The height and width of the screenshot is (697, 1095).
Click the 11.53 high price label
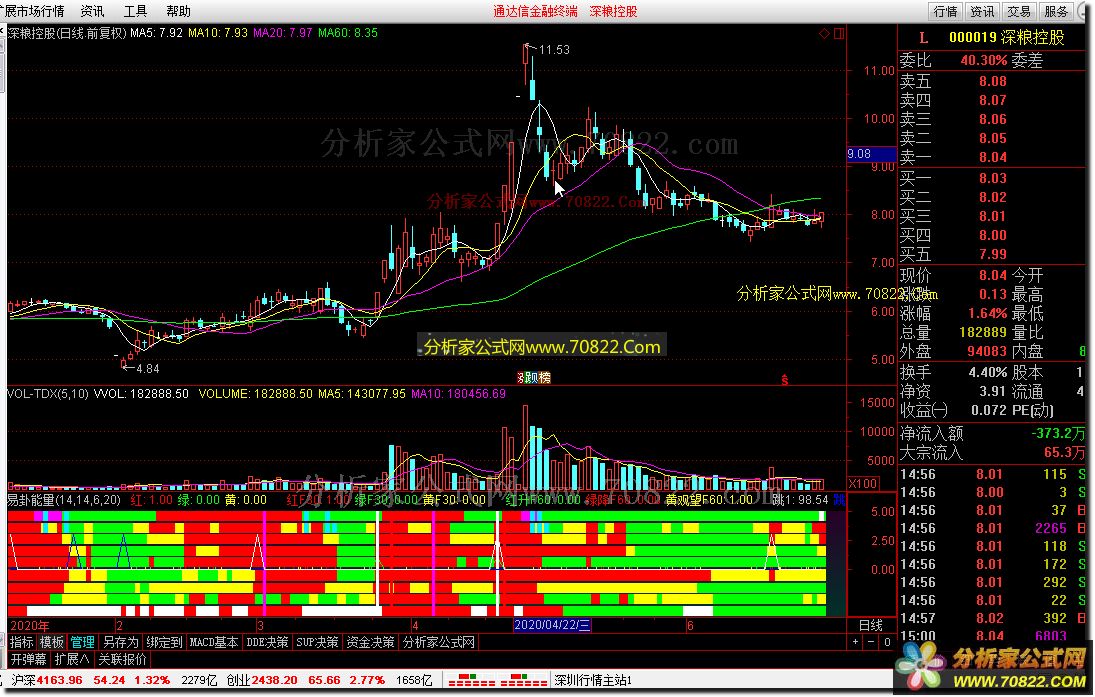pos(554,50)
